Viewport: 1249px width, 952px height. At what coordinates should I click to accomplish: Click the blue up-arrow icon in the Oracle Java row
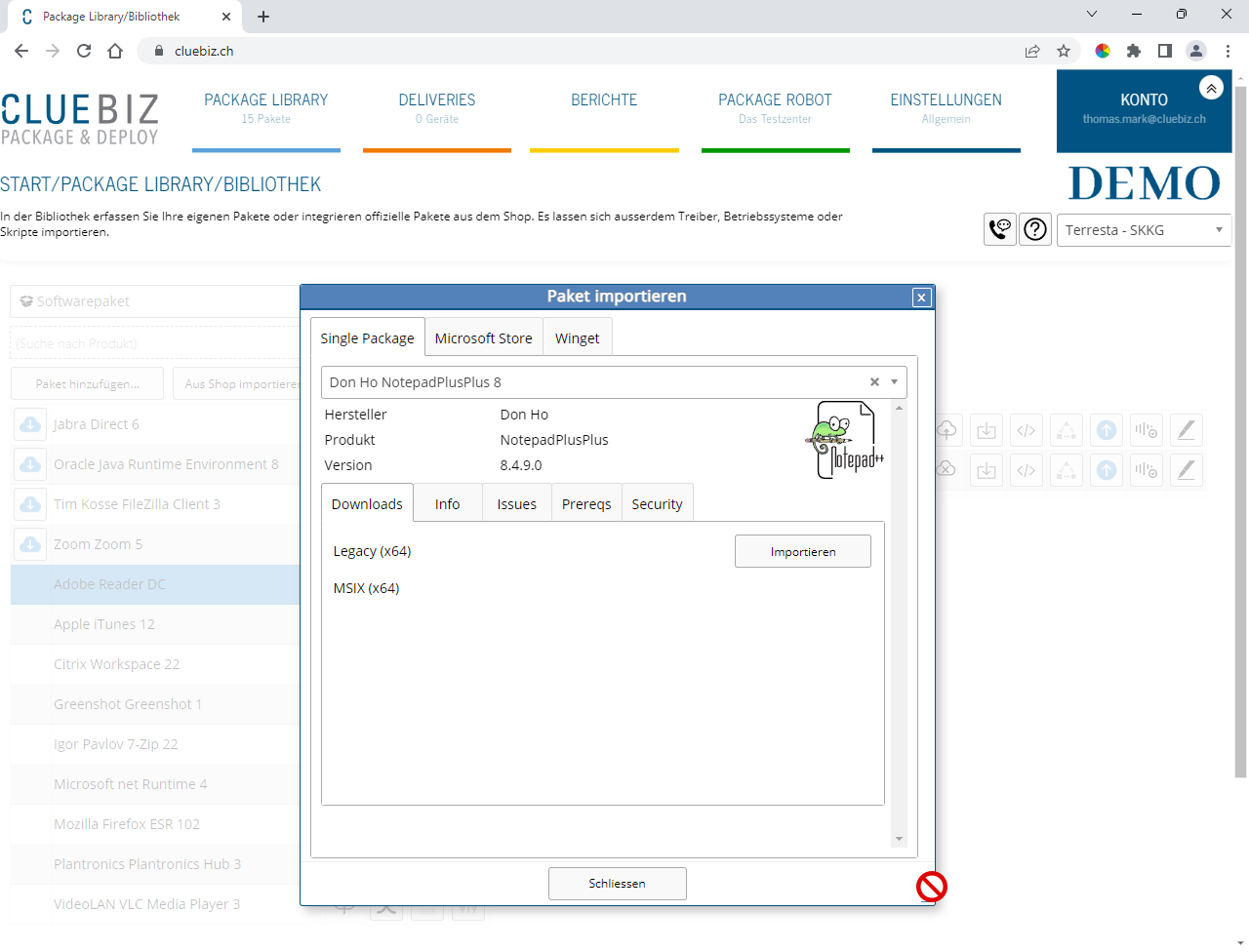tap(1107, 470)
